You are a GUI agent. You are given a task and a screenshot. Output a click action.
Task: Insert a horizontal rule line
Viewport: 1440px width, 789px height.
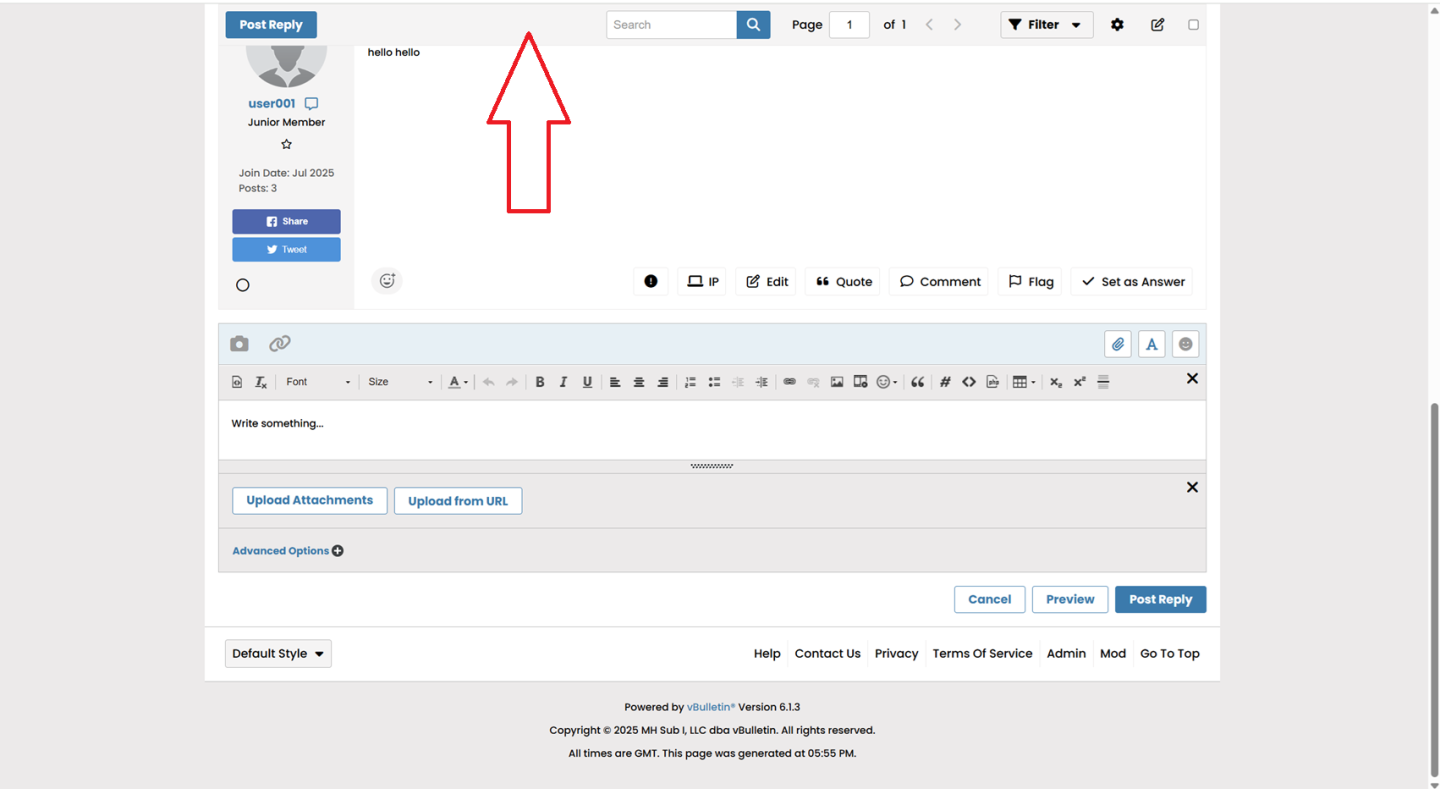[1104, 382]
